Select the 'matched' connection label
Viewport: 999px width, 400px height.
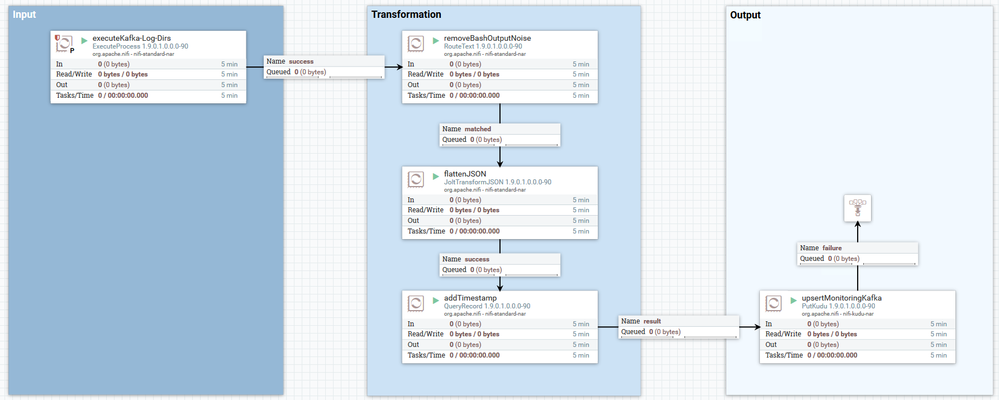(500, 134)
